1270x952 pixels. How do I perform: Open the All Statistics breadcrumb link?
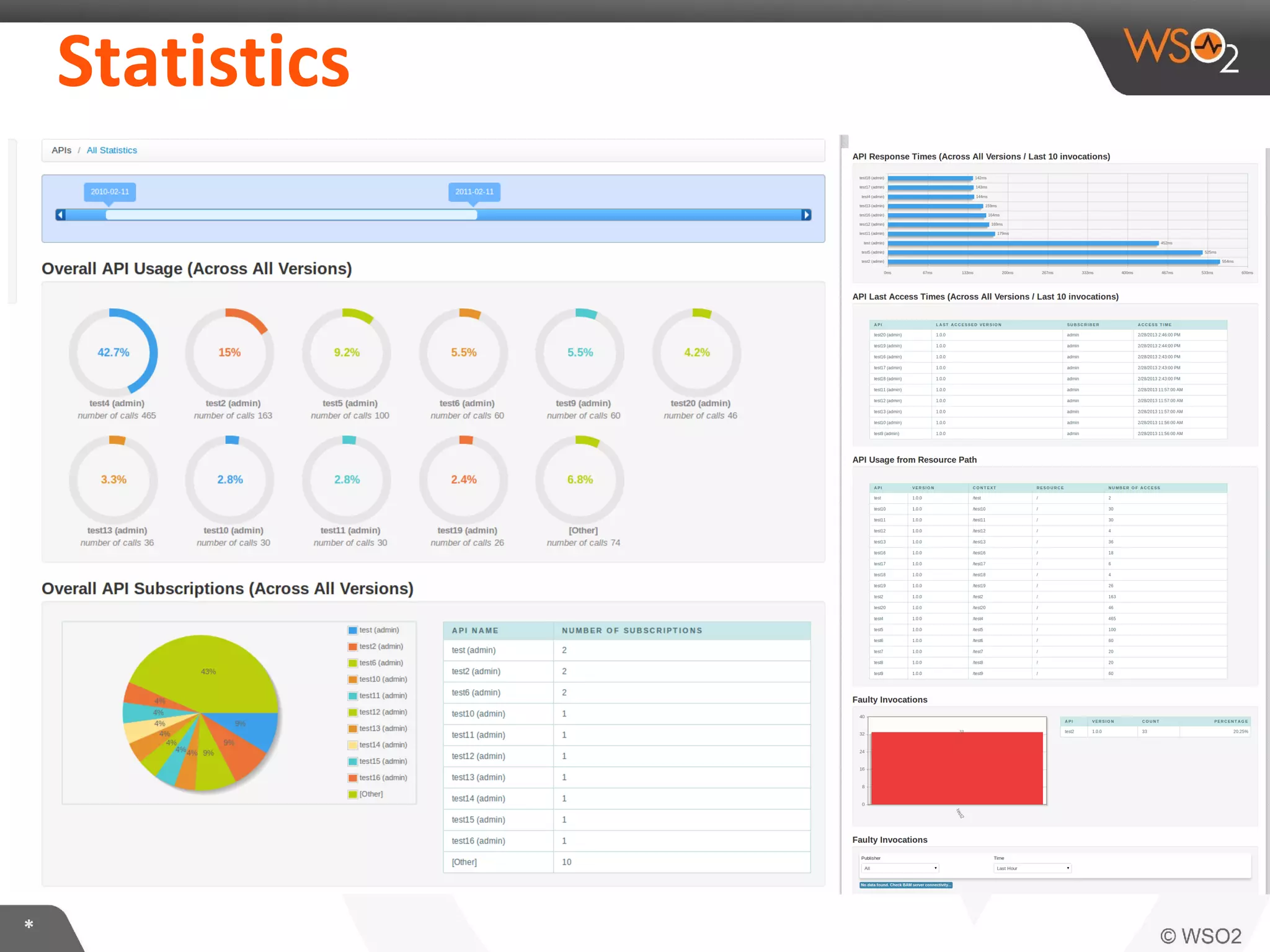pyautogui.click(x=112, y=150)
